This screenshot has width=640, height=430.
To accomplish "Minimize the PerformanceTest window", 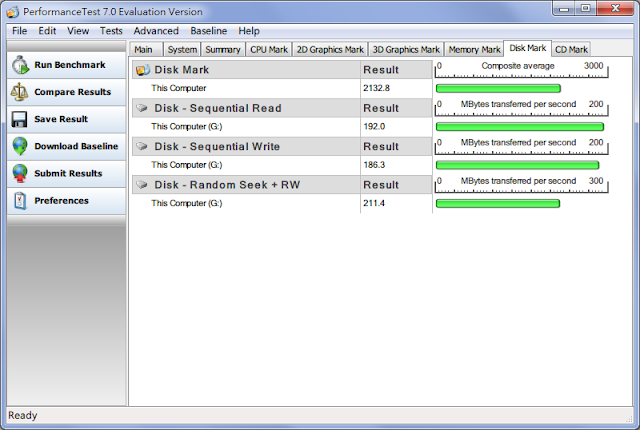I will tap(564, 9).
